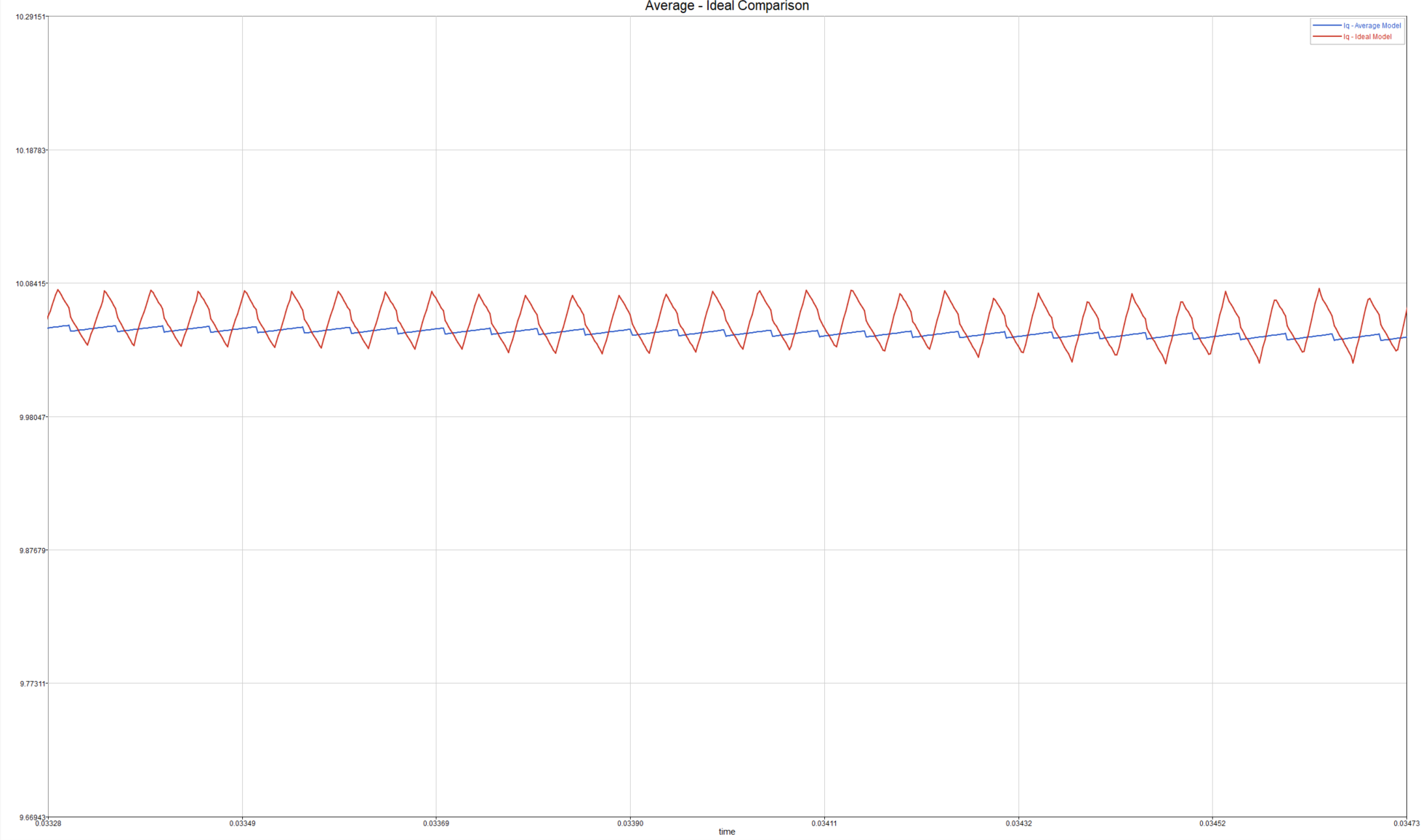Click the 9.98047 y-axis tick label
Screen dimensions: 1421x840
point(33,417)
